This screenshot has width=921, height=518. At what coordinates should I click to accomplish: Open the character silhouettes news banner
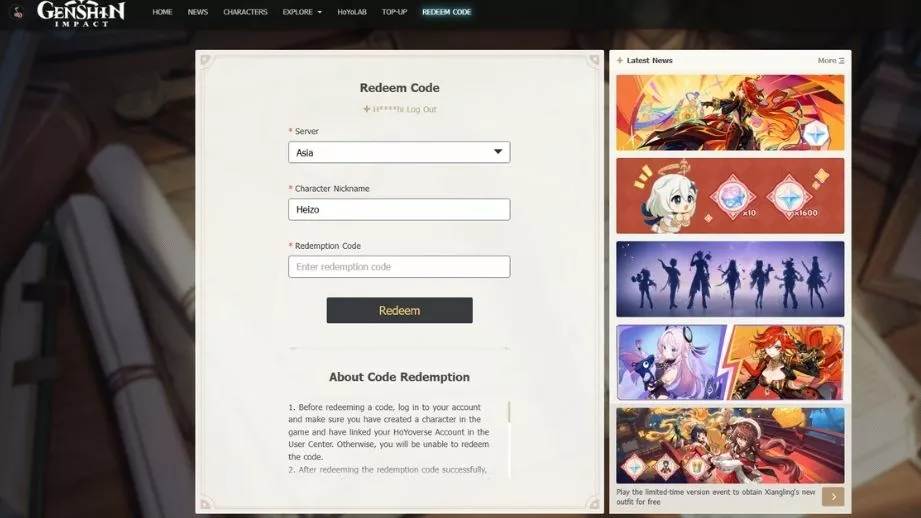(730, 279)
